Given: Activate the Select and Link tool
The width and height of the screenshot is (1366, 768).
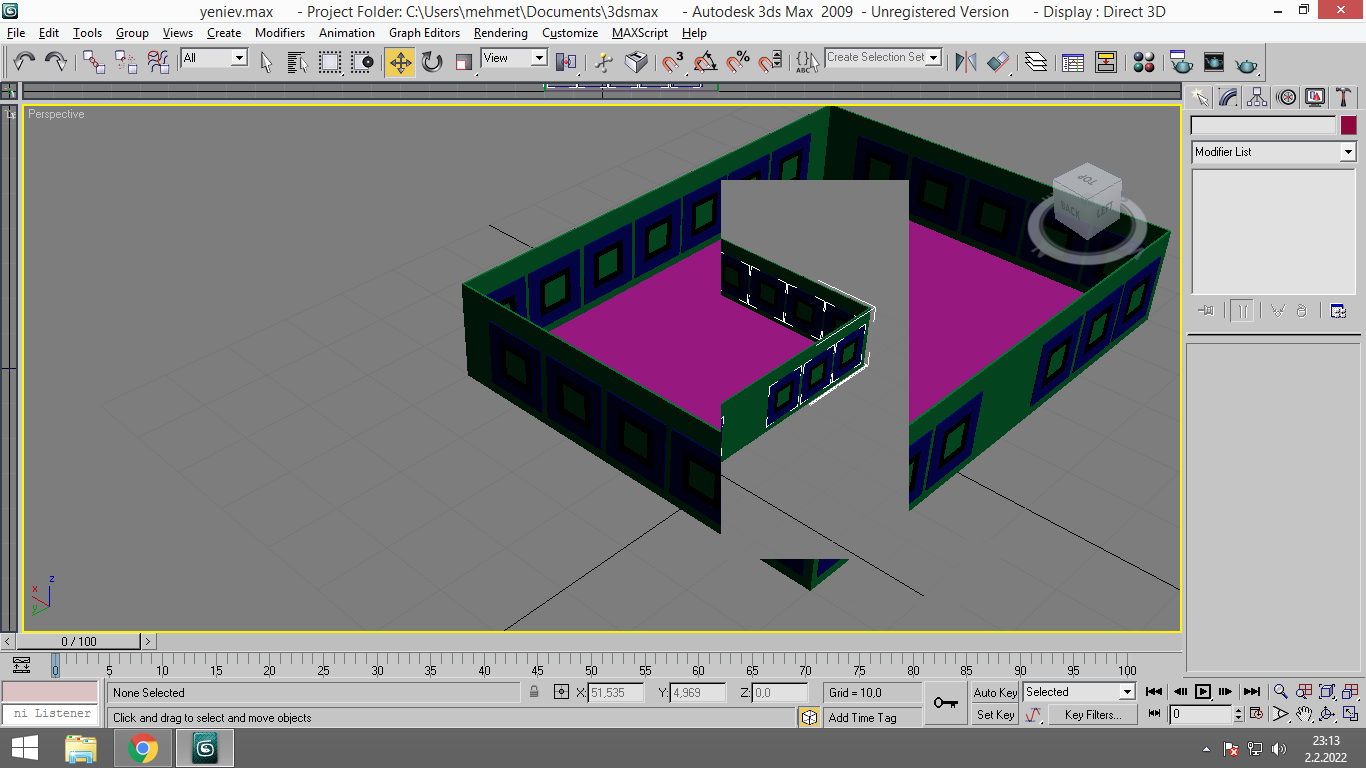Looking at the screenshot, I should click(94, 62).
